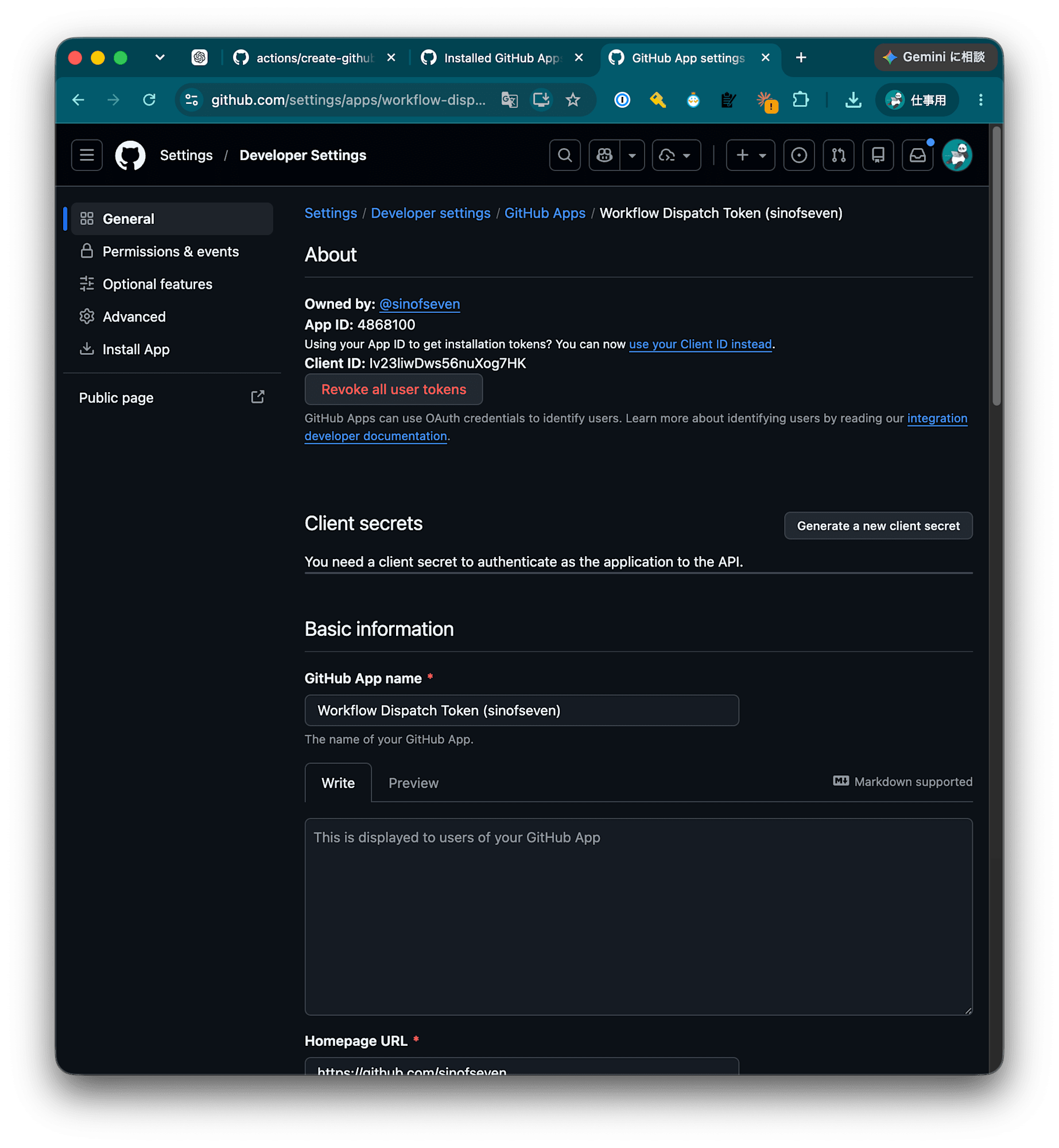1059x1148 pixels.
Task: Click Developer Settings in the header
Action: [302, 155]
